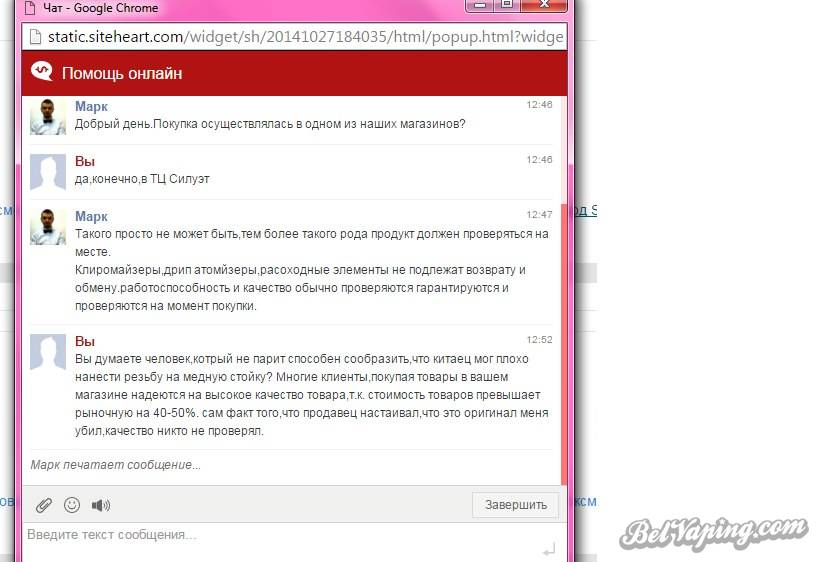The height and width of the screenshot is (562, 819).
Task: Click the page document icon in address bar
Action: (35, 37)
